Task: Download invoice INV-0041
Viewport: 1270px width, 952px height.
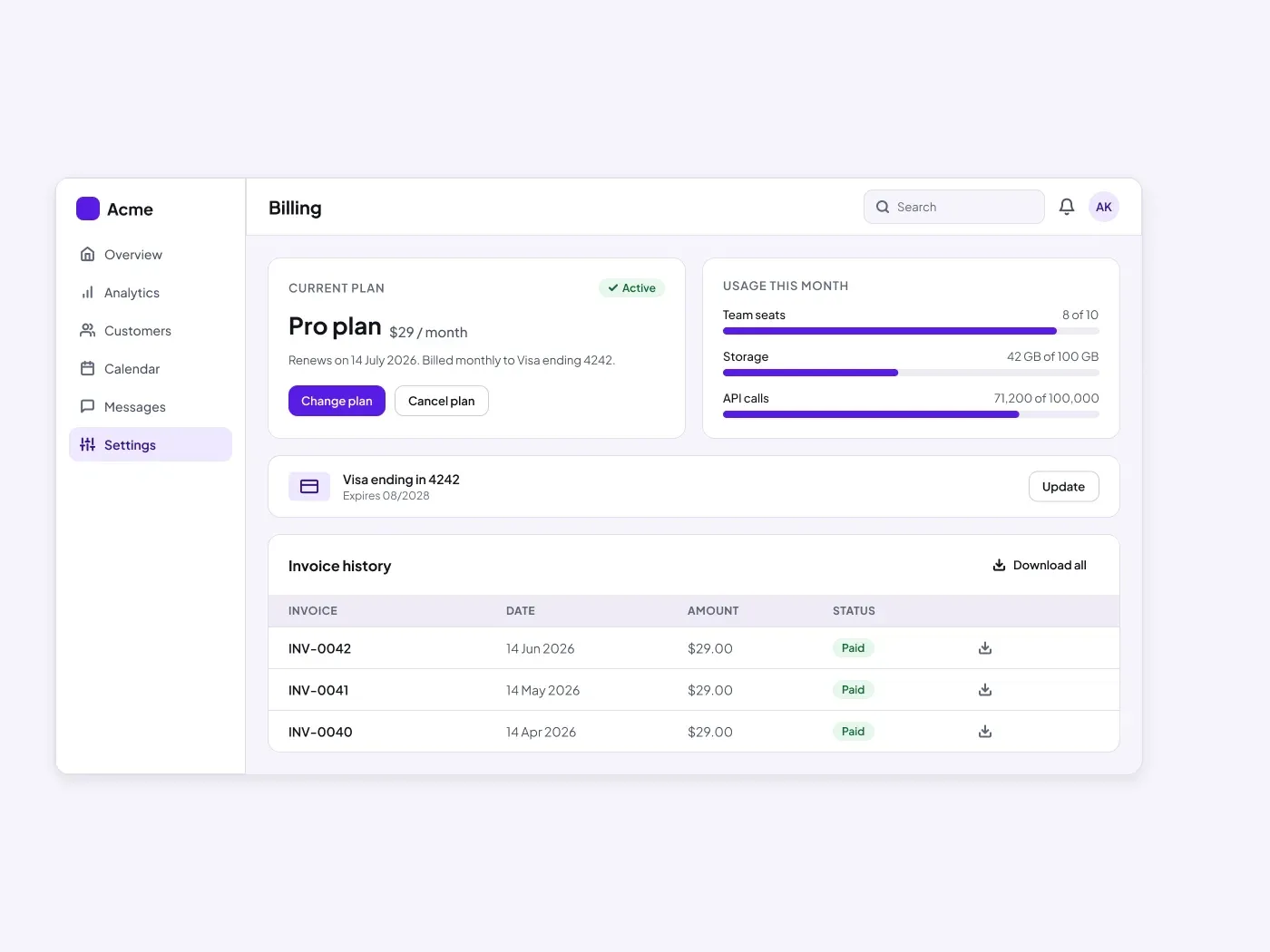Action: [985, 690]
